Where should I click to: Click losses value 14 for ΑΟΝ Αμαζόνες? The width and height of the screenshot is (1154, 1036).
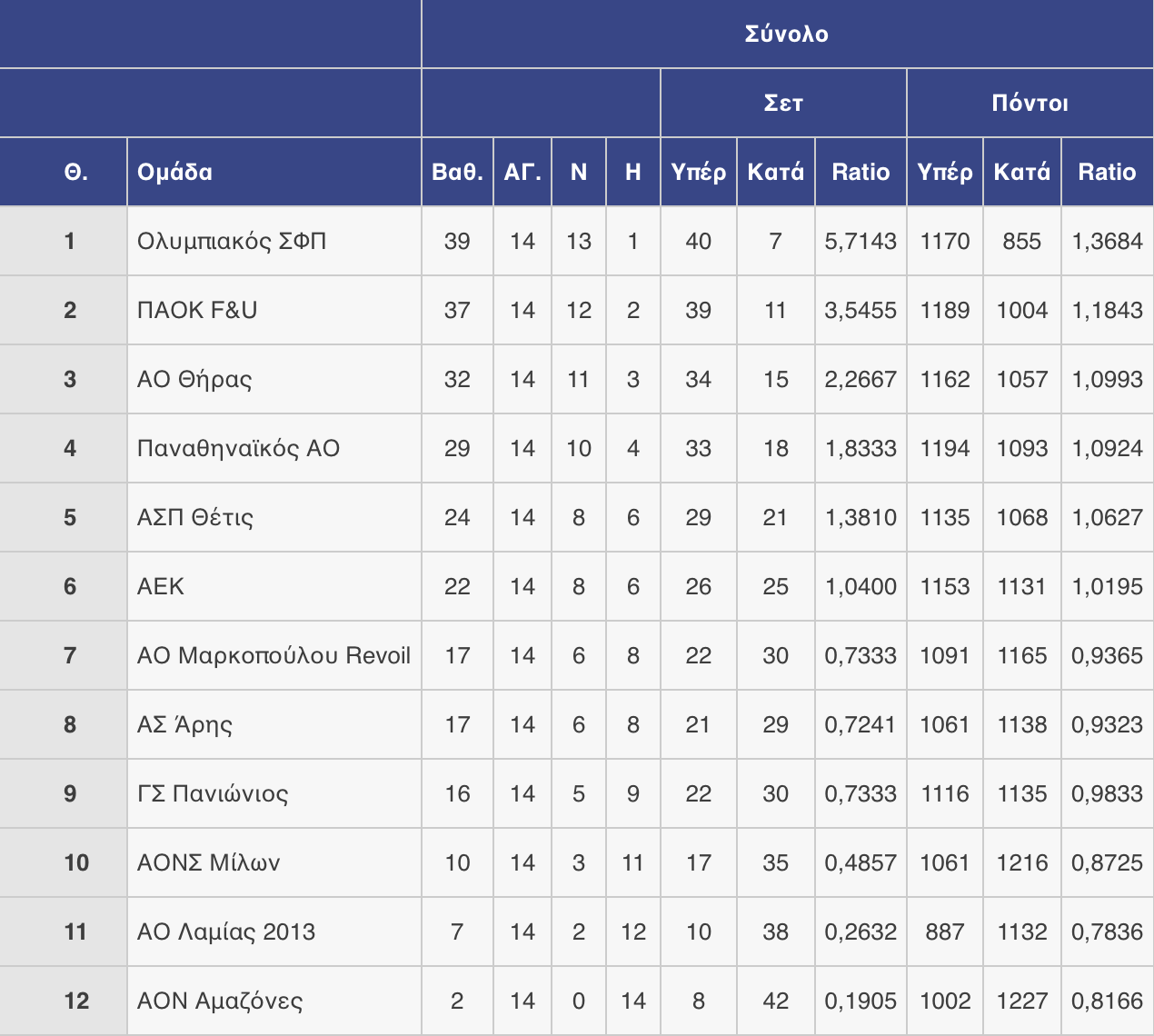633,1001
